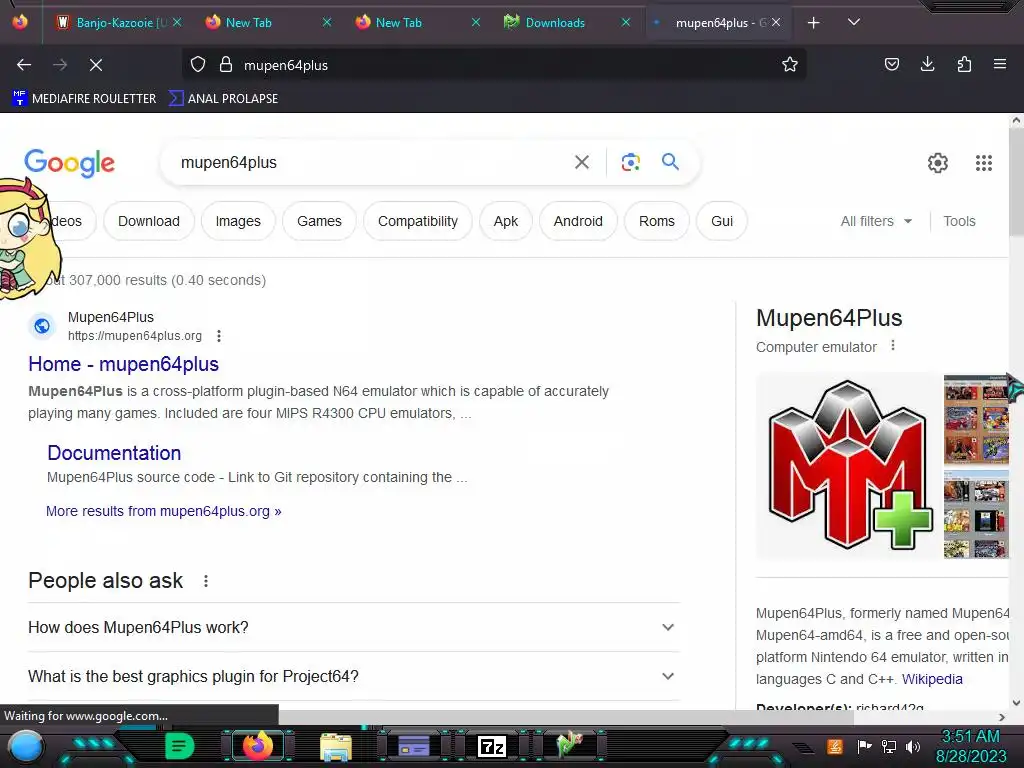Screen dimensions: 1024x768
Task: Filter results by Android
Action: tap(578, 221)
